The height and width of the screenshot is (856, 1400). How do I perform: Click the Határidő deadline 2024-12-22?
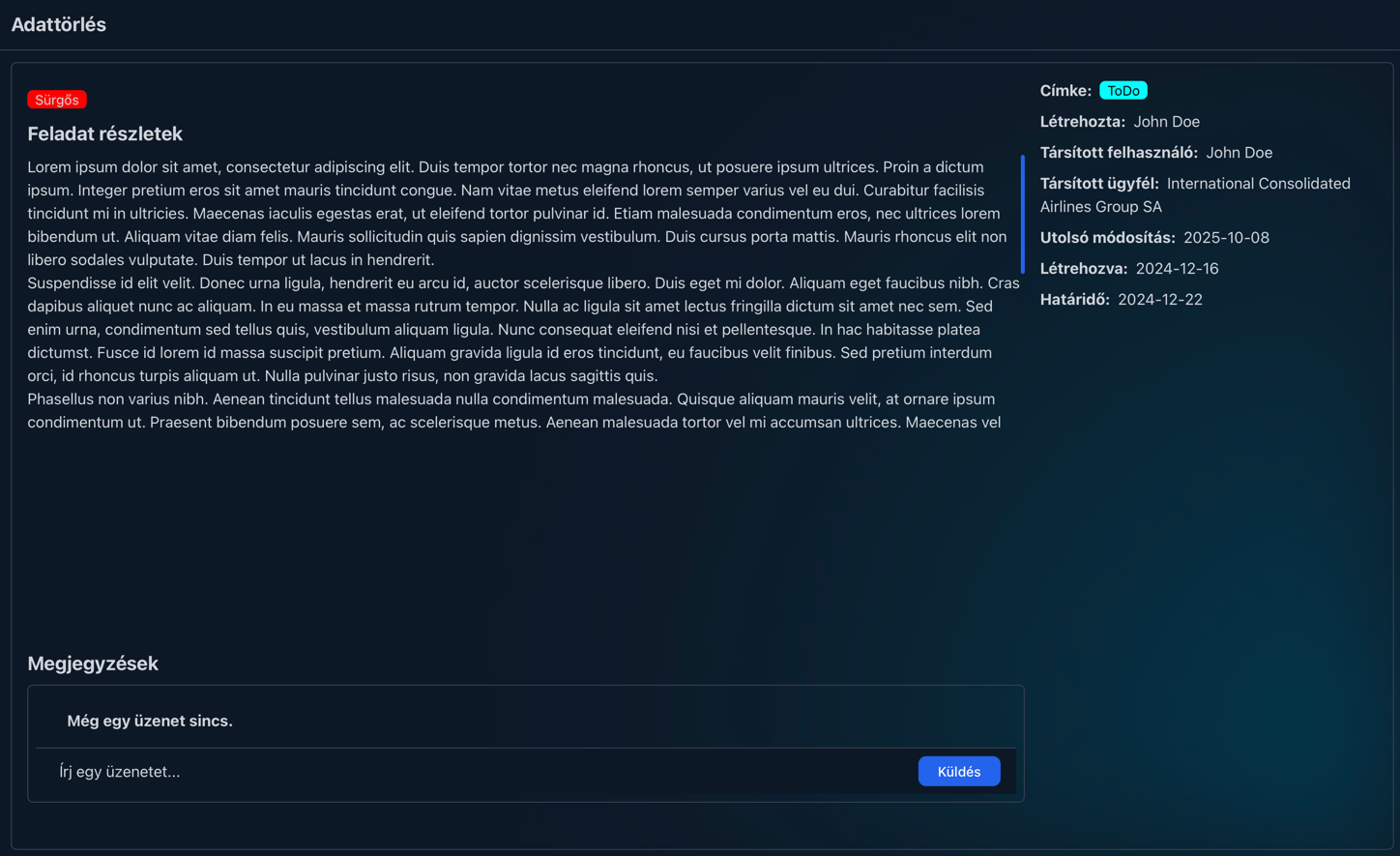[x=1159, y=300]
